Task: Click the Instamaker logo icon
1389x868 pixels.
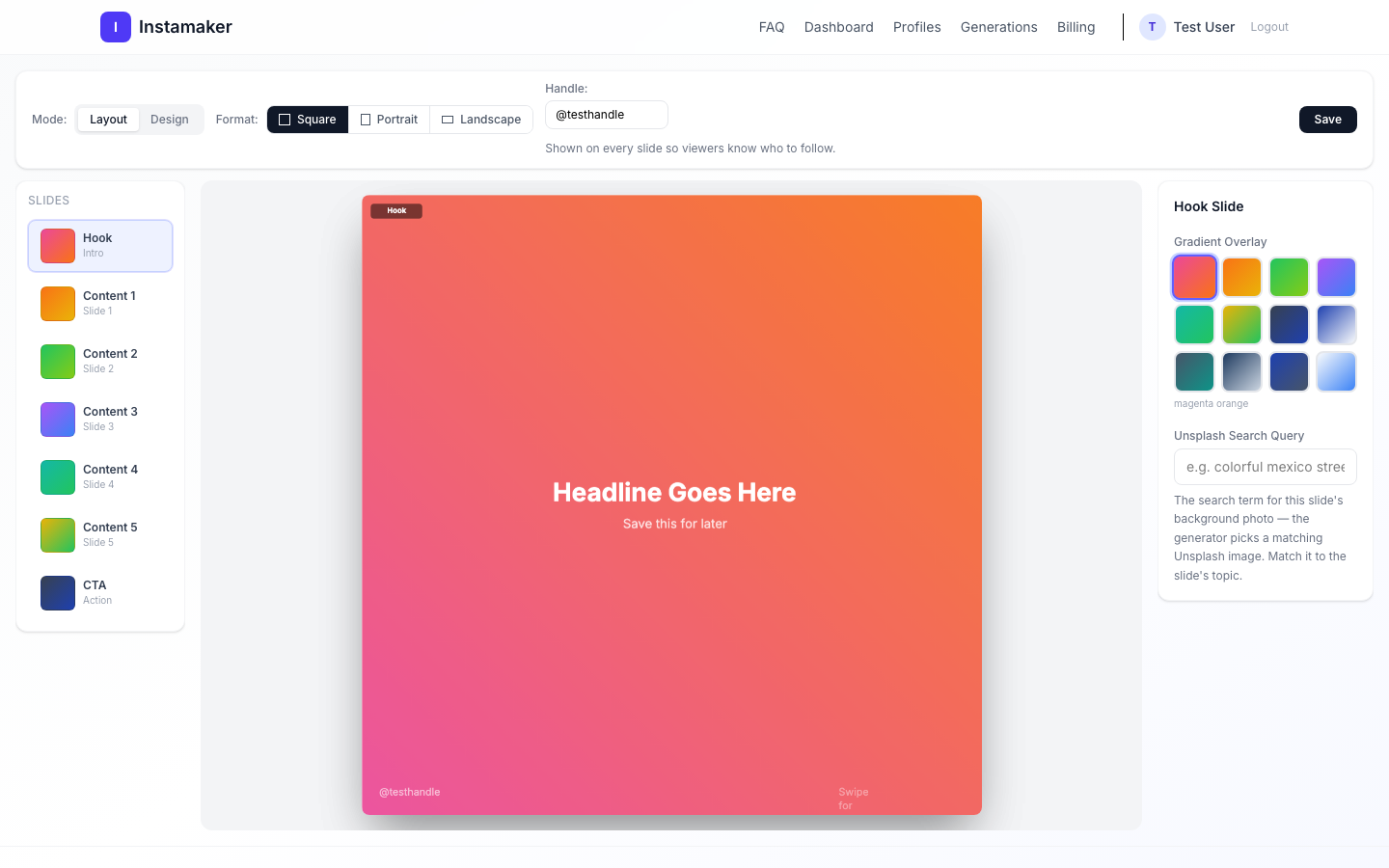Action: (116, 27)
